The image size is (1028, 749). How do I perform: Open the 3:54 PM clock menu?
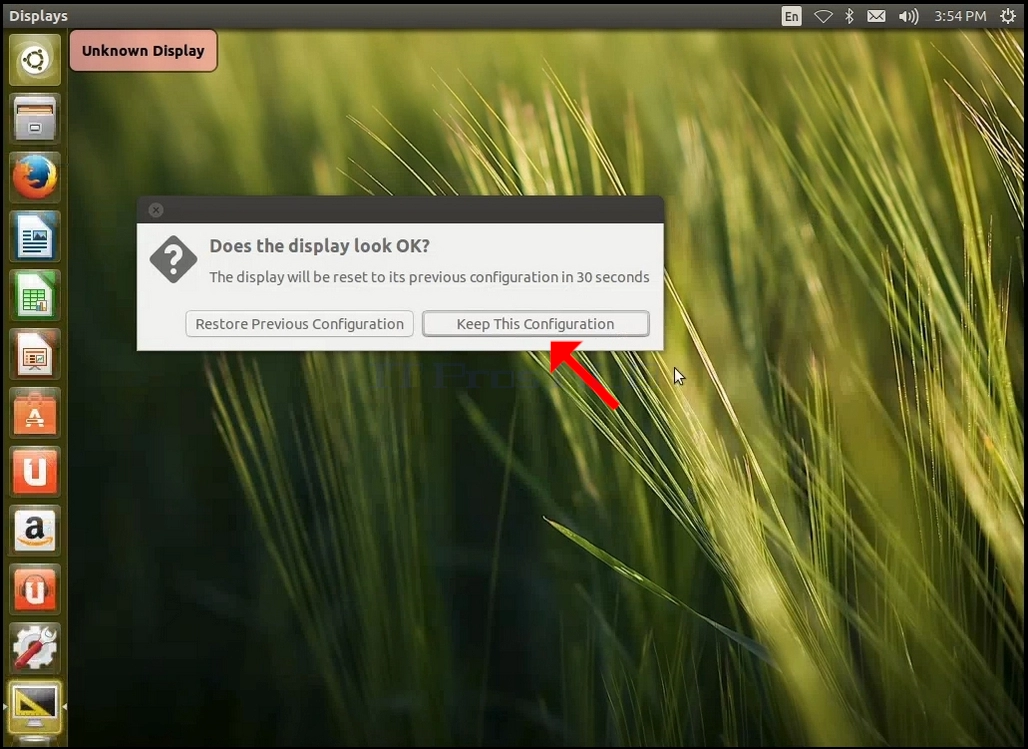point(960,16)
